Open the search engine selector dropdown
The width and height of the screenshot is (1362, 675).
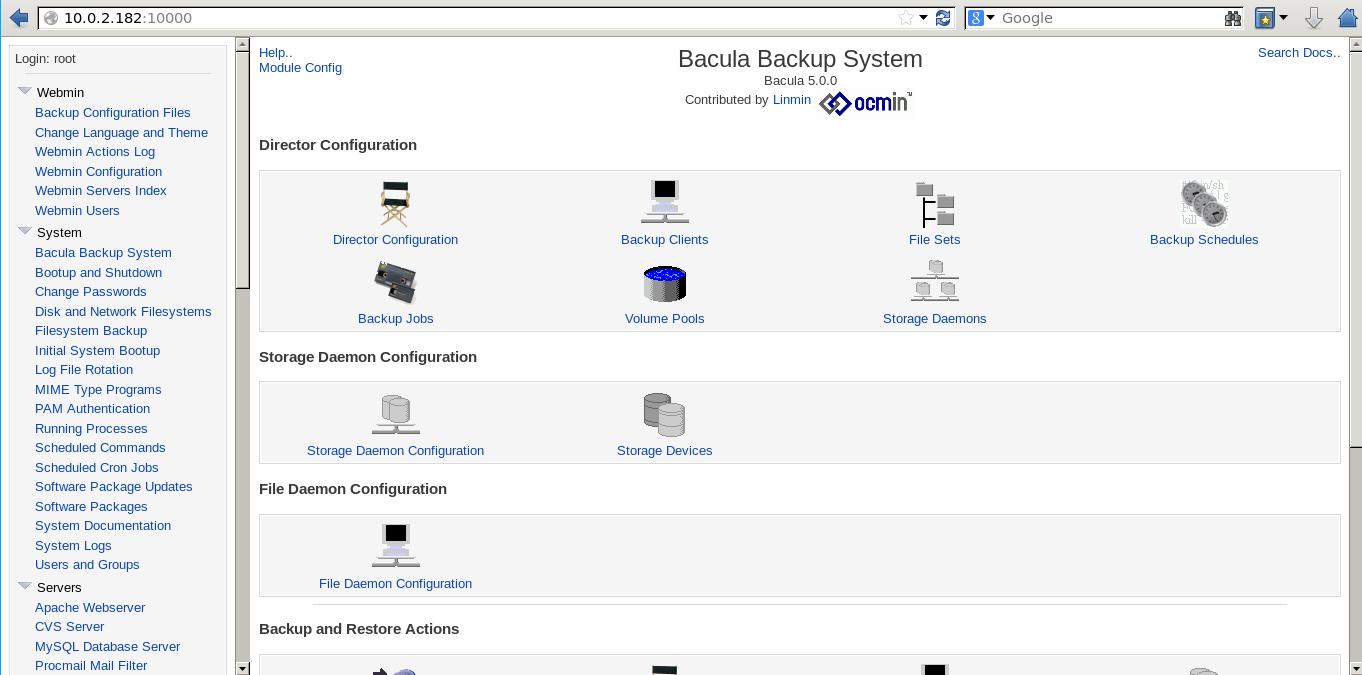[x=990, y=18]
